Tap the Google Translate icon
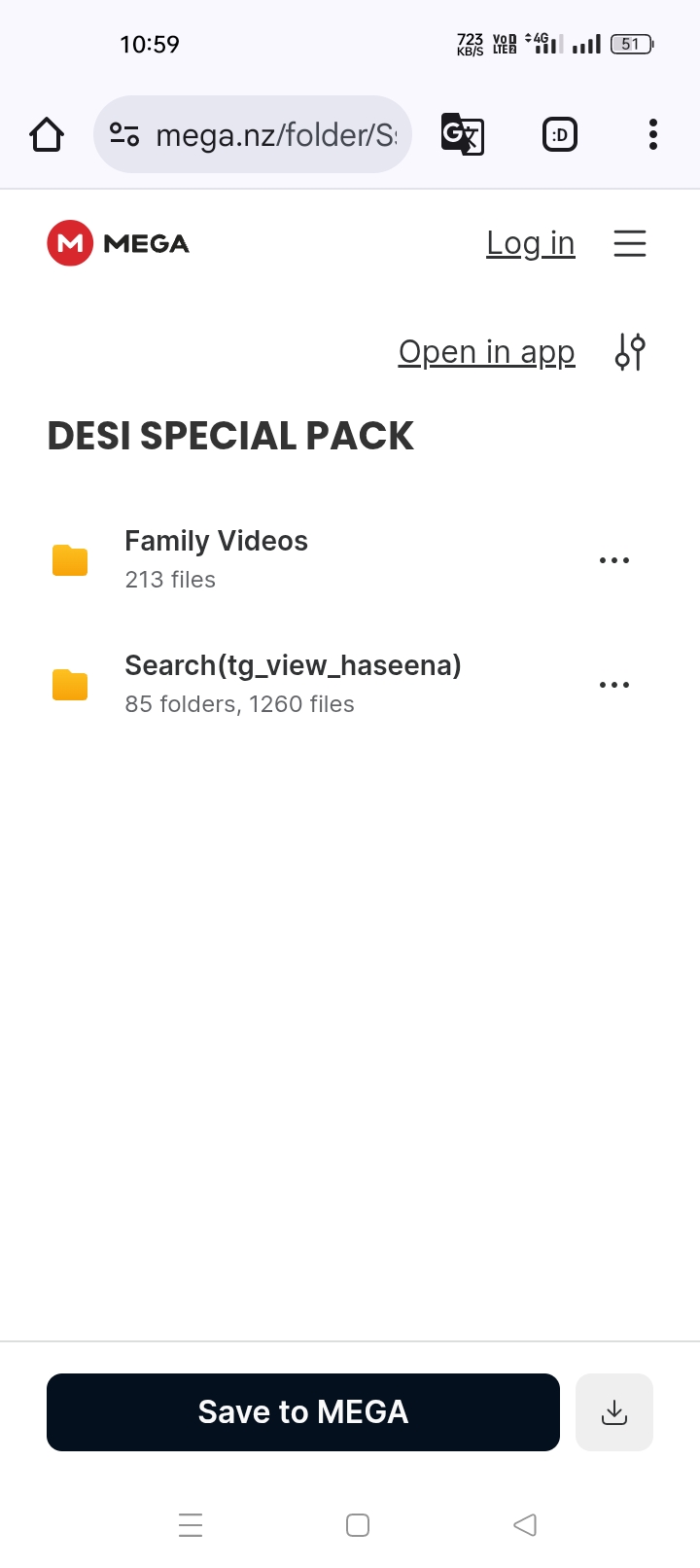The width and height of the screenshot is (700, 1568). pyautogui.click(x=463, y=134)
